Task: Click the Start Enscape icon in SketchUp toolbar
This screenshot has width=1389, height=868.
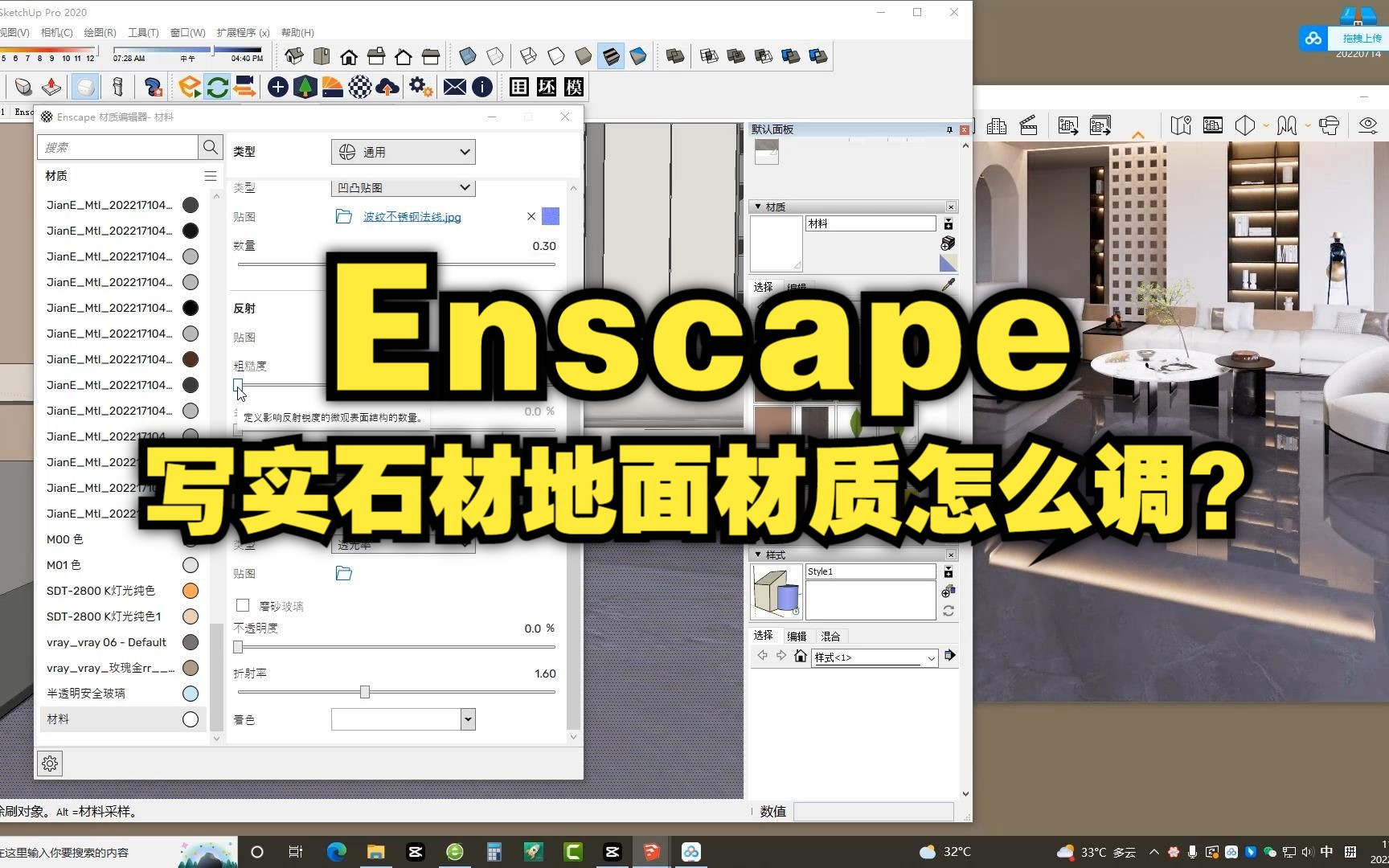Action: pos(190,87)
